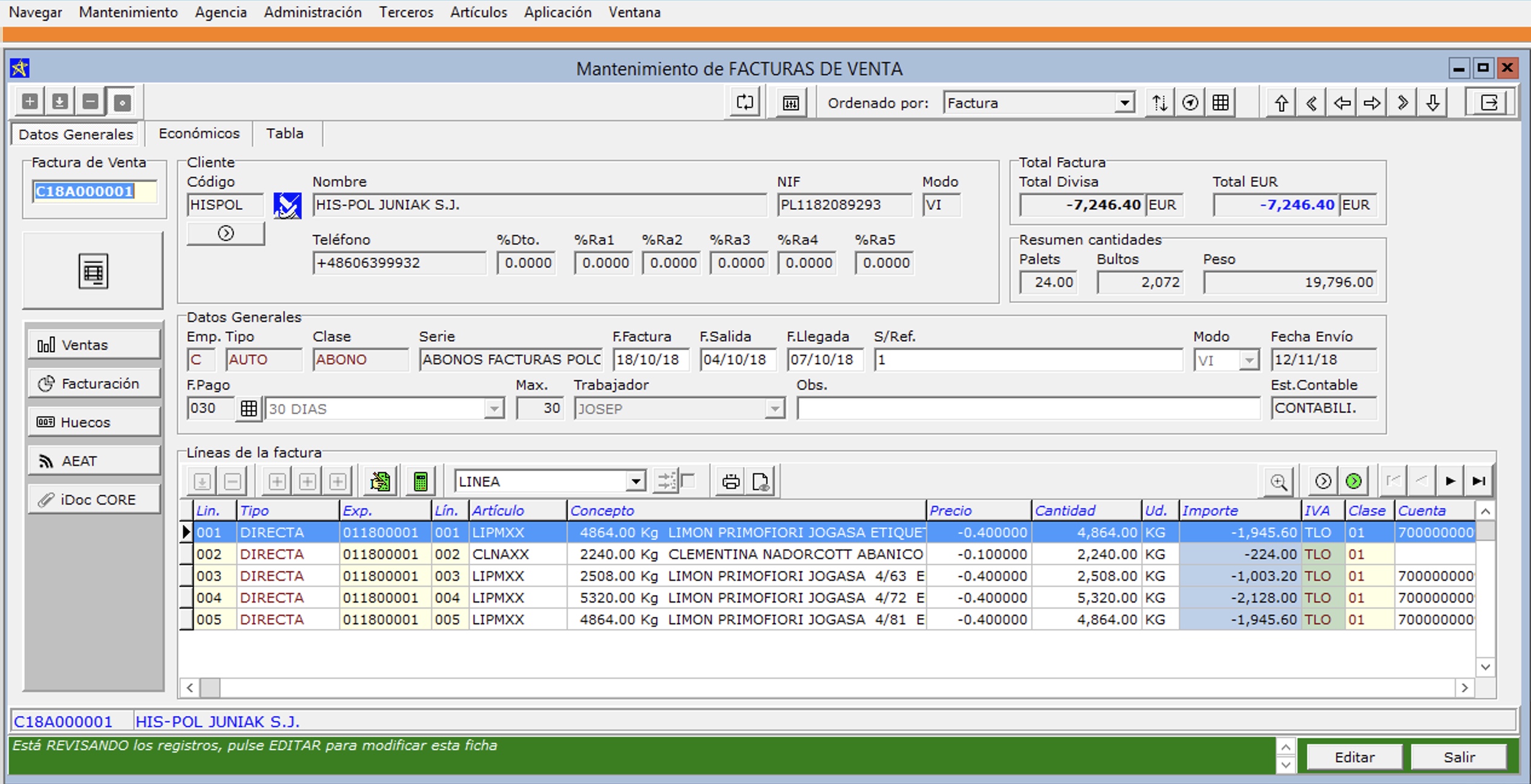Viewport: 1531px width, 784px height.
Task: Open the Terceros menu
Action: coord(406,12)
